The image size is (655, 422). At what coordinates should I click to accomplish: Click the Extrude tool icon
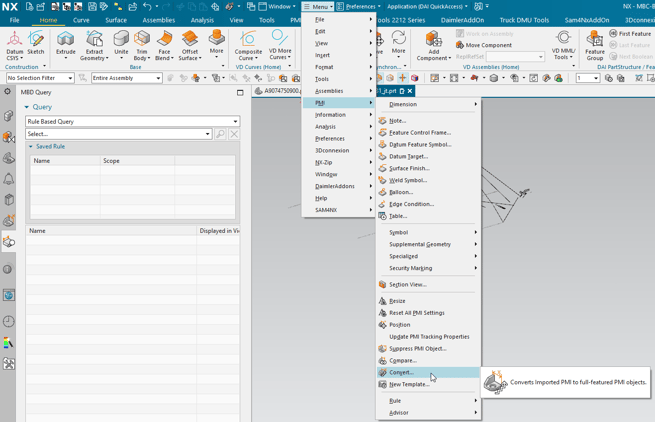pyautogui.click(x=66, y=41)
